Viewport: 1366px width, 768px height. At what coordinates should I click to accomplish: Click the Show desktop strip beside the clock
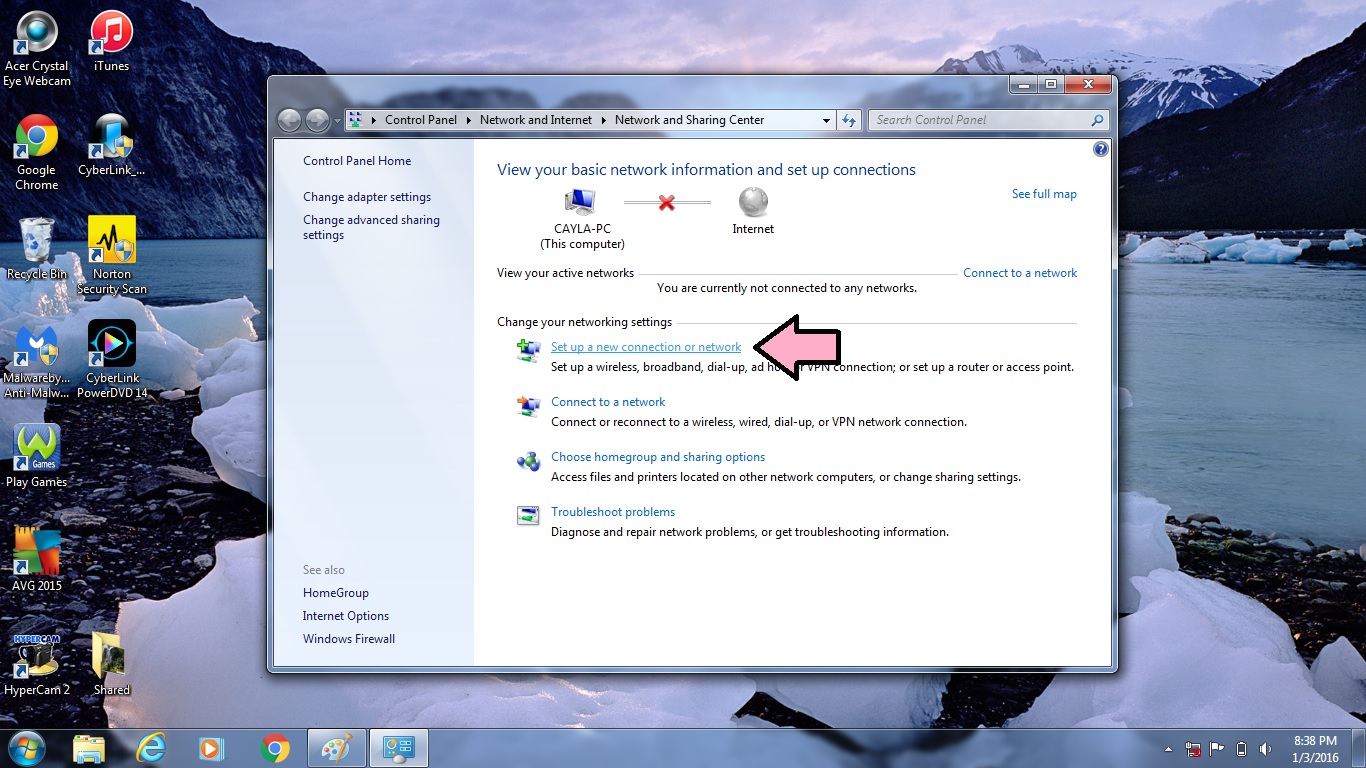click(1358, 749)
